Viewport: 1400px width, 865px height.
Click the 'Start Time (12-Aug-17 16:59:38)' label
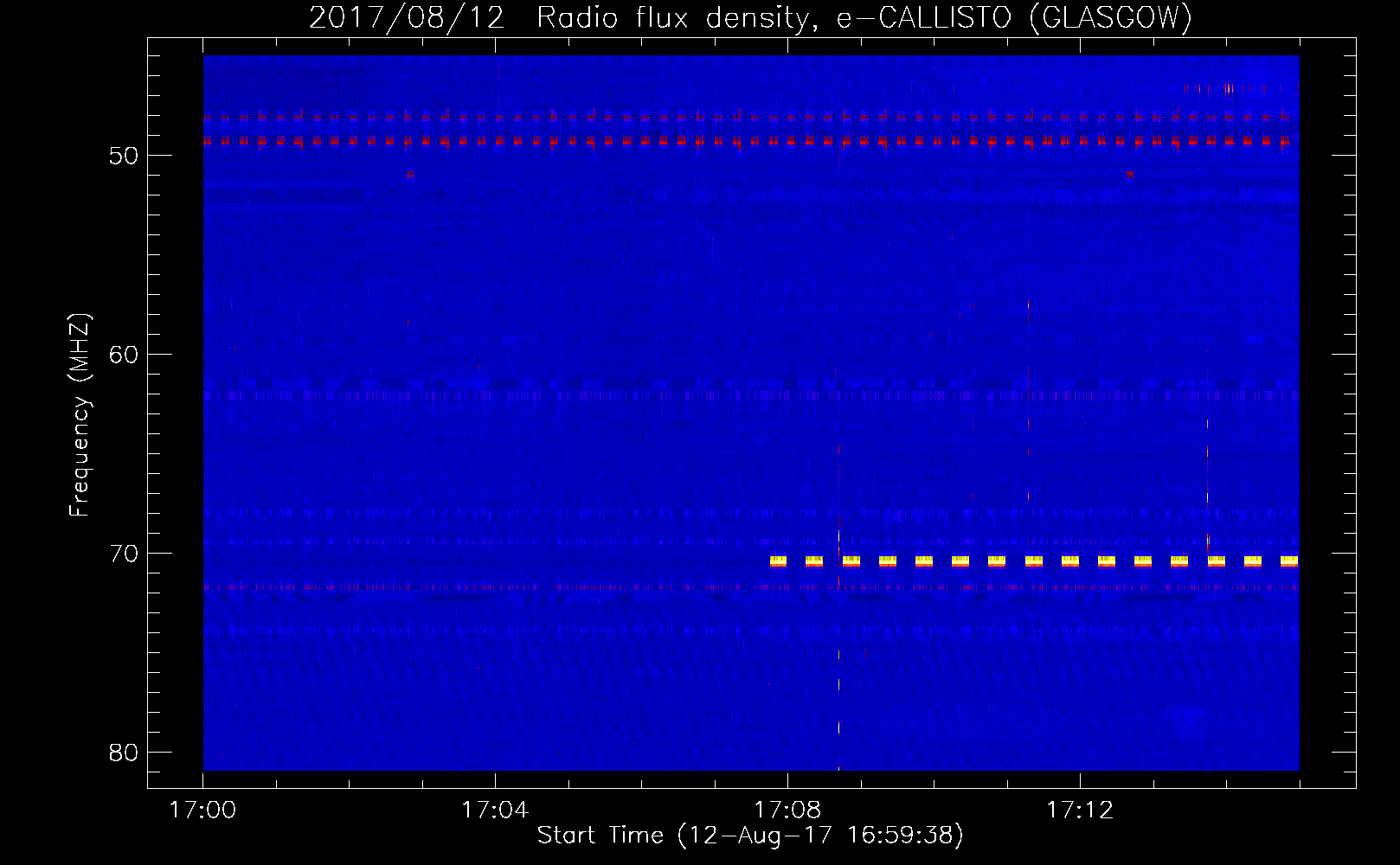pyautogui.click(x=750, y=836)
